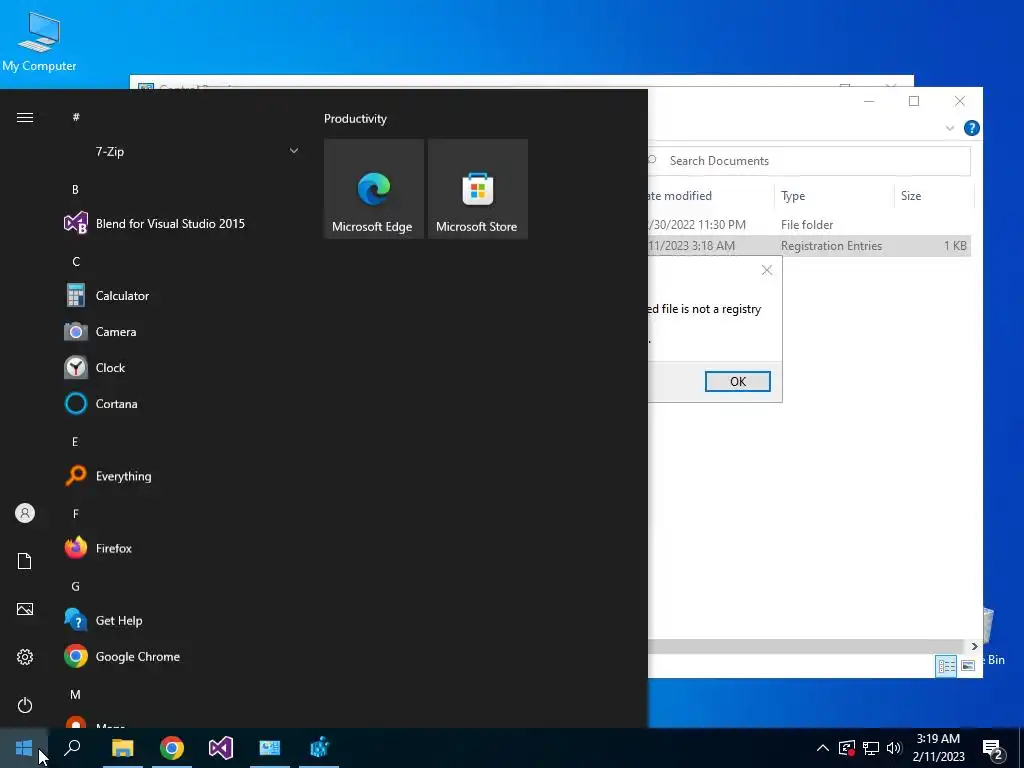This screenshot has width=1024, height=768.
Task: Close the registry error dialog with X
Action: 767,270
